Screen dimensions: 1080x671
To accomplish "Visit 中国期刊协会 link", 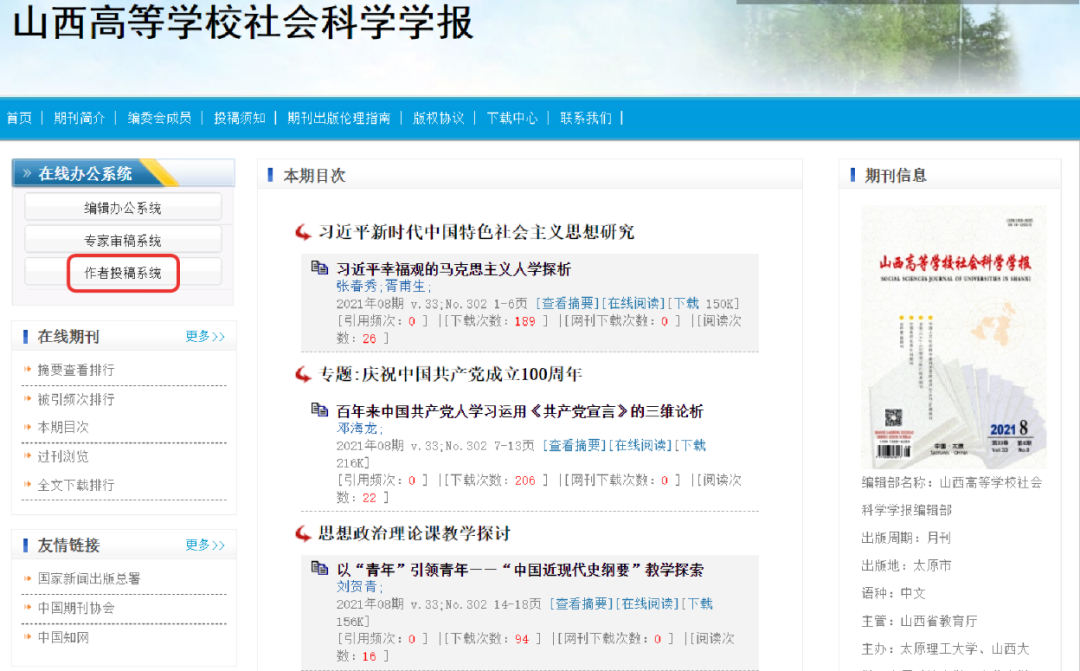I will (x=76, y=608).
